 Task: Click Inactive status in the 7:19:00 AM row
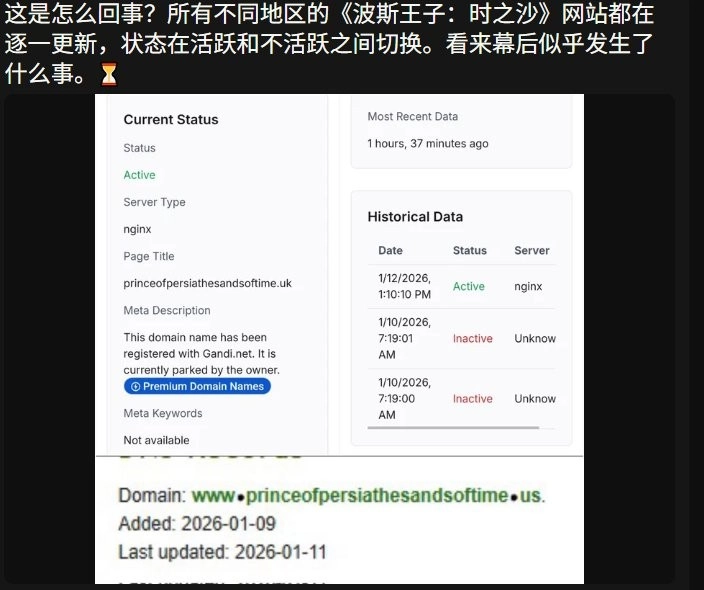(x=472, y=399)
